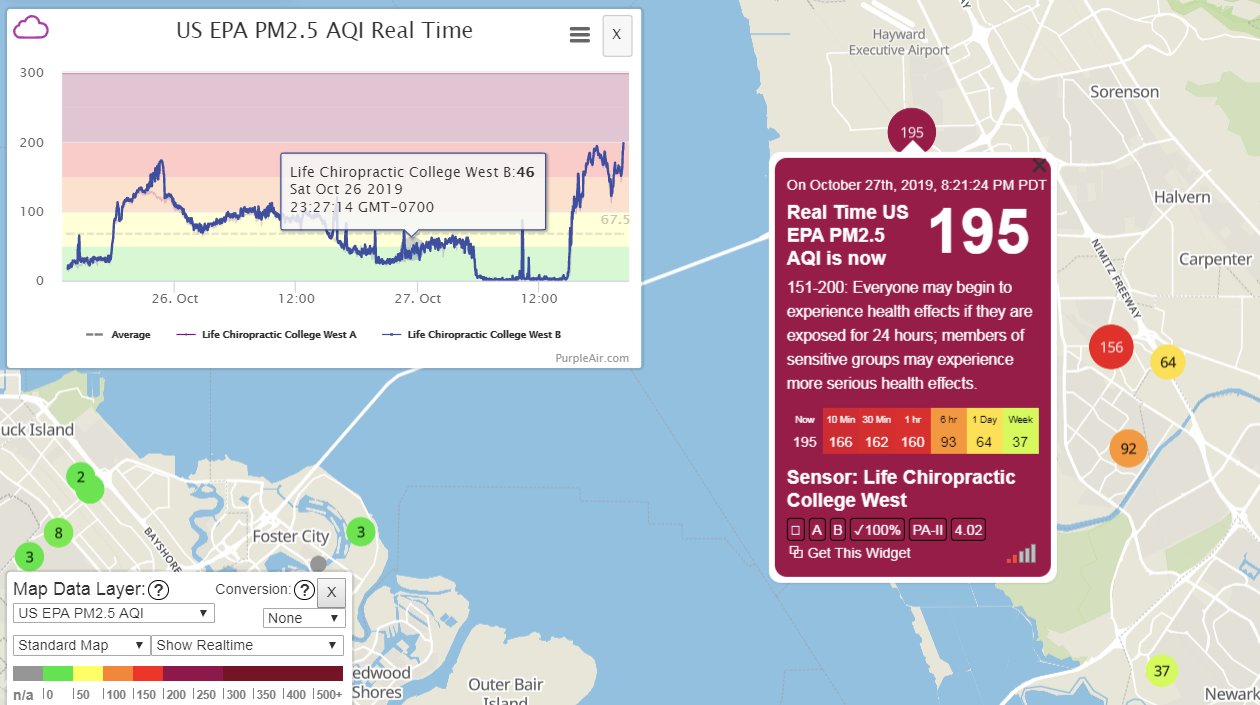Select the 195 sensor map marker
The width and height of the screenshot is (1260, 705).
point(911,131)
